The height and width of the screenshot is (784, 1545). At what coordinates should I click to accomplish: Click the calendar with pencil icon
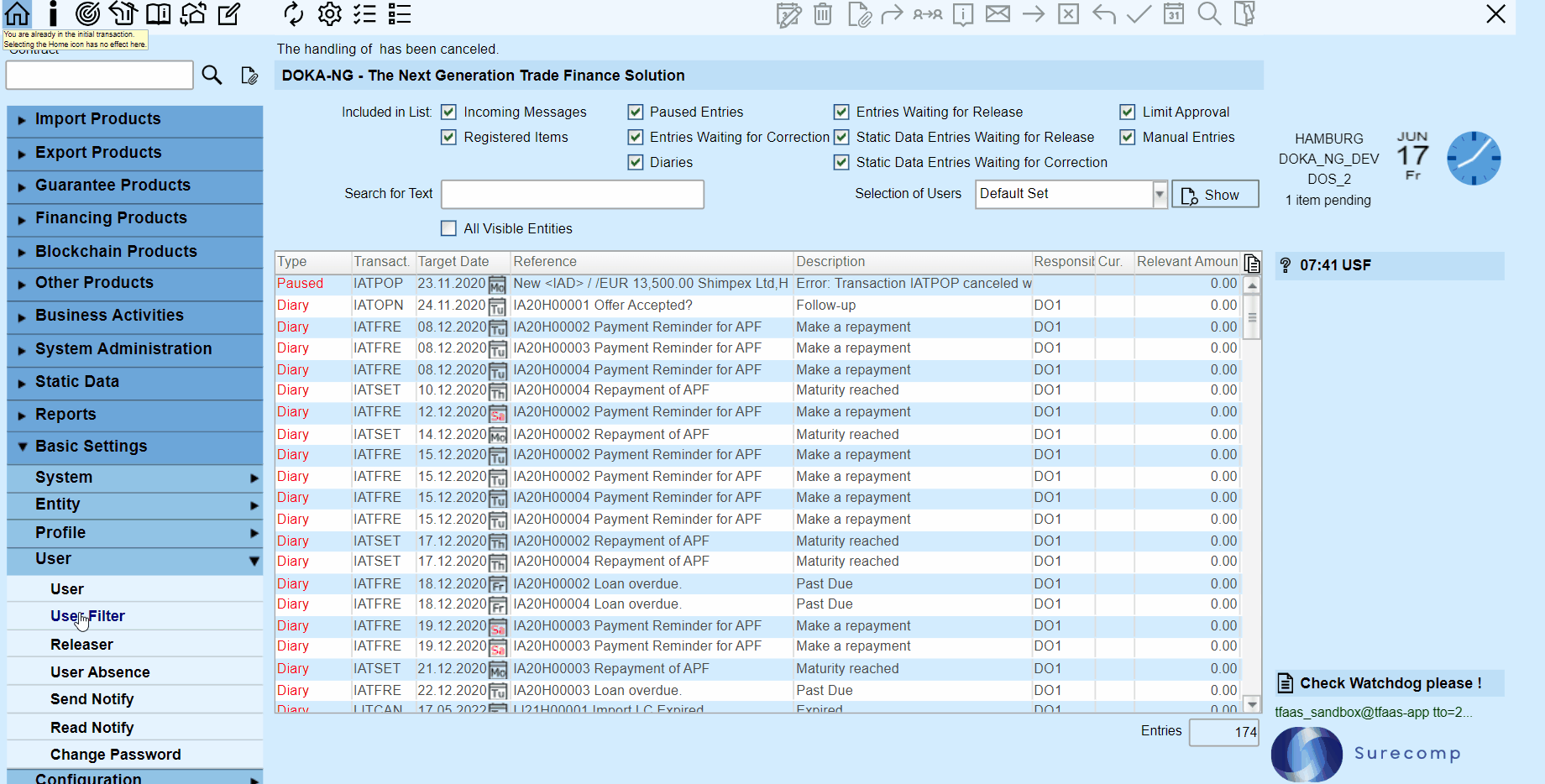tap(788, 14)
